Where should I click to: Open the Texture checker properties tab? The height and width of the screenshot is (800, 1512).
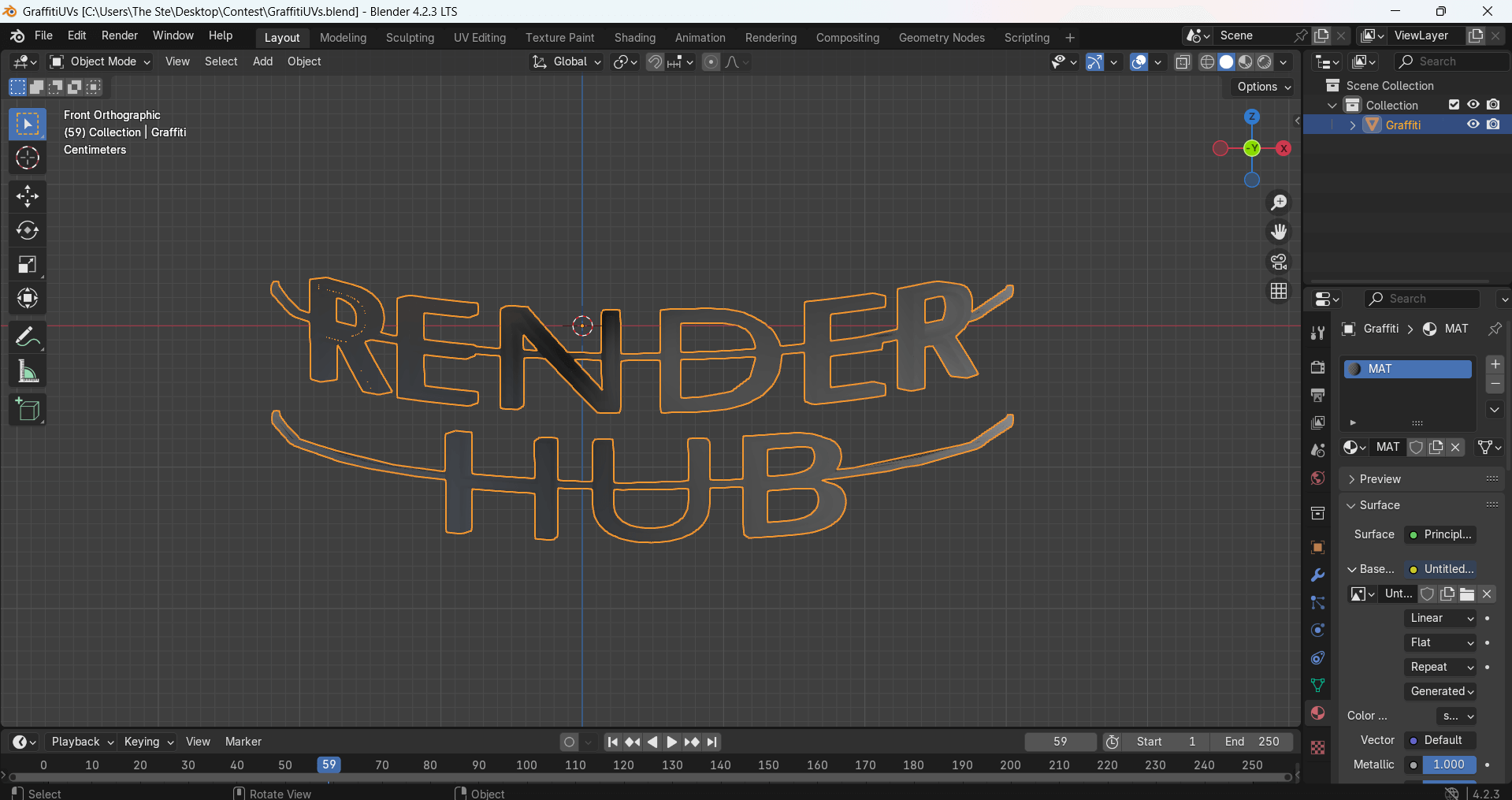coord(1317,747)
